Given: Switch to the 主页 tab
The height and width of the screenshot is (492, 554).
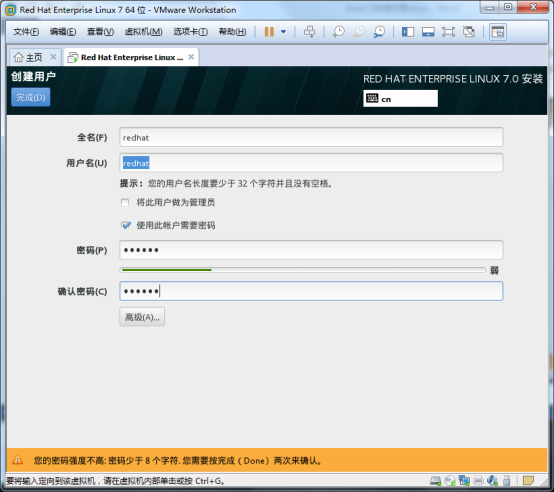Looking at the screenshot, I should 34,57.
